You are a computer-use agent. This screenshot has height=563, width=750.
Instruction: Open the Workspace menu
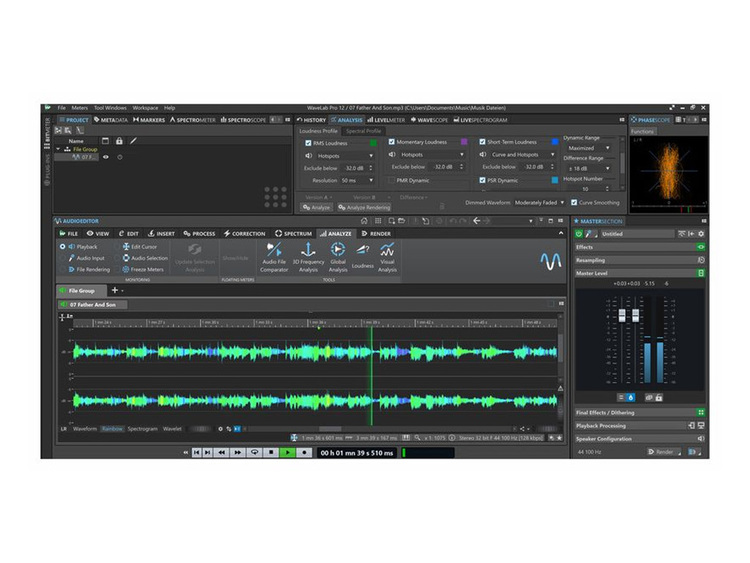(145, 107)
